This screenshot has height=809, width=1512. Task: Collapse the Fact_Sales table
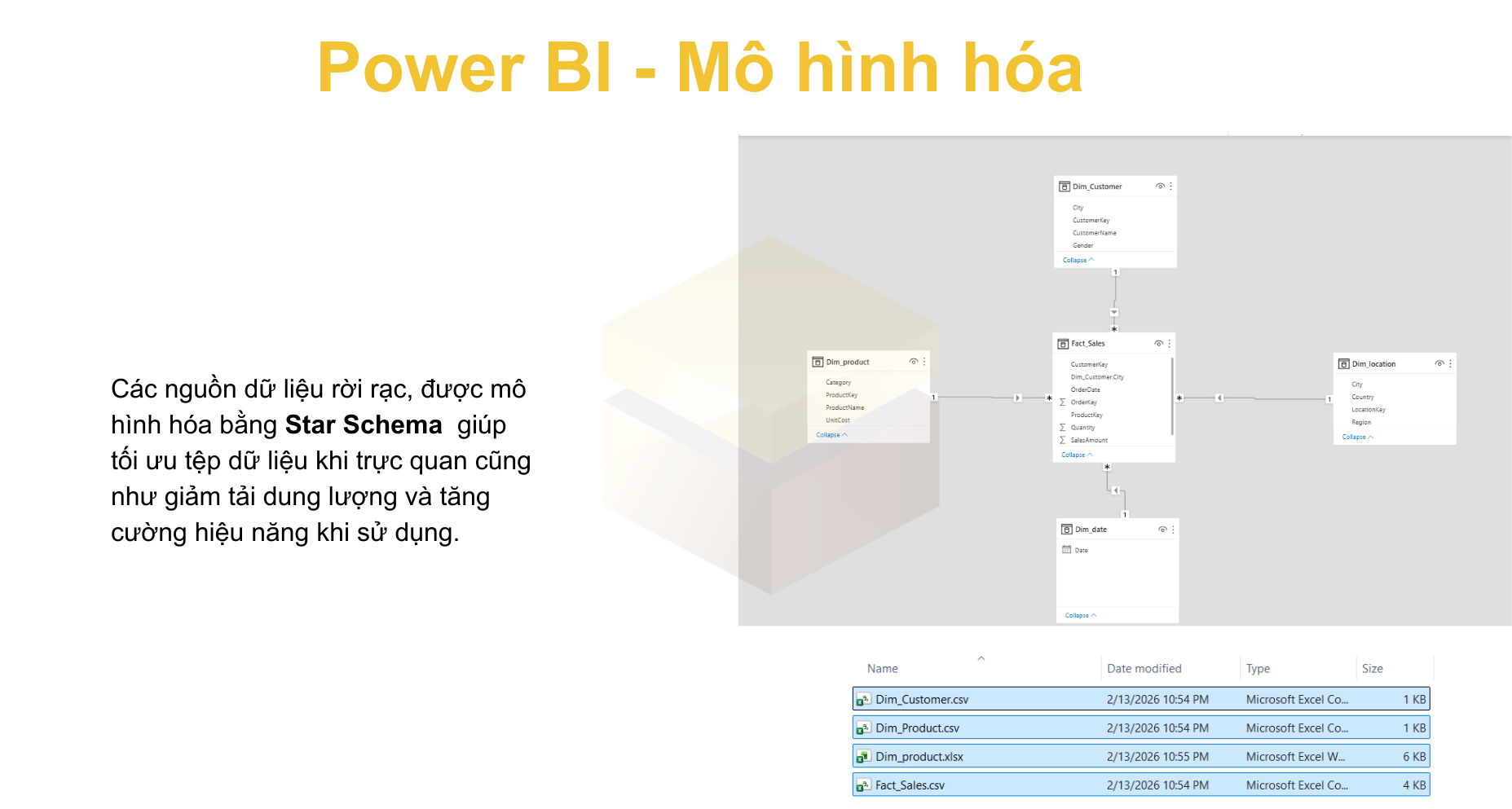1077,455
